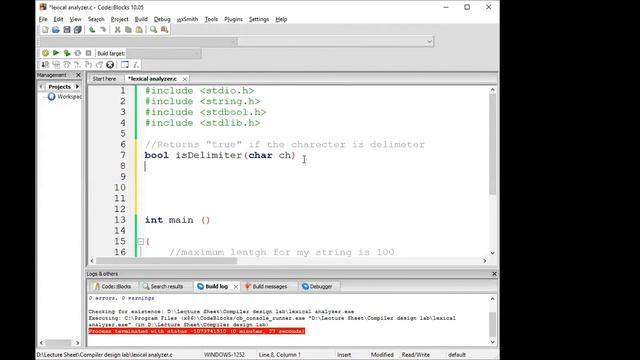Open the Debugging windows icon

(125, 64)
